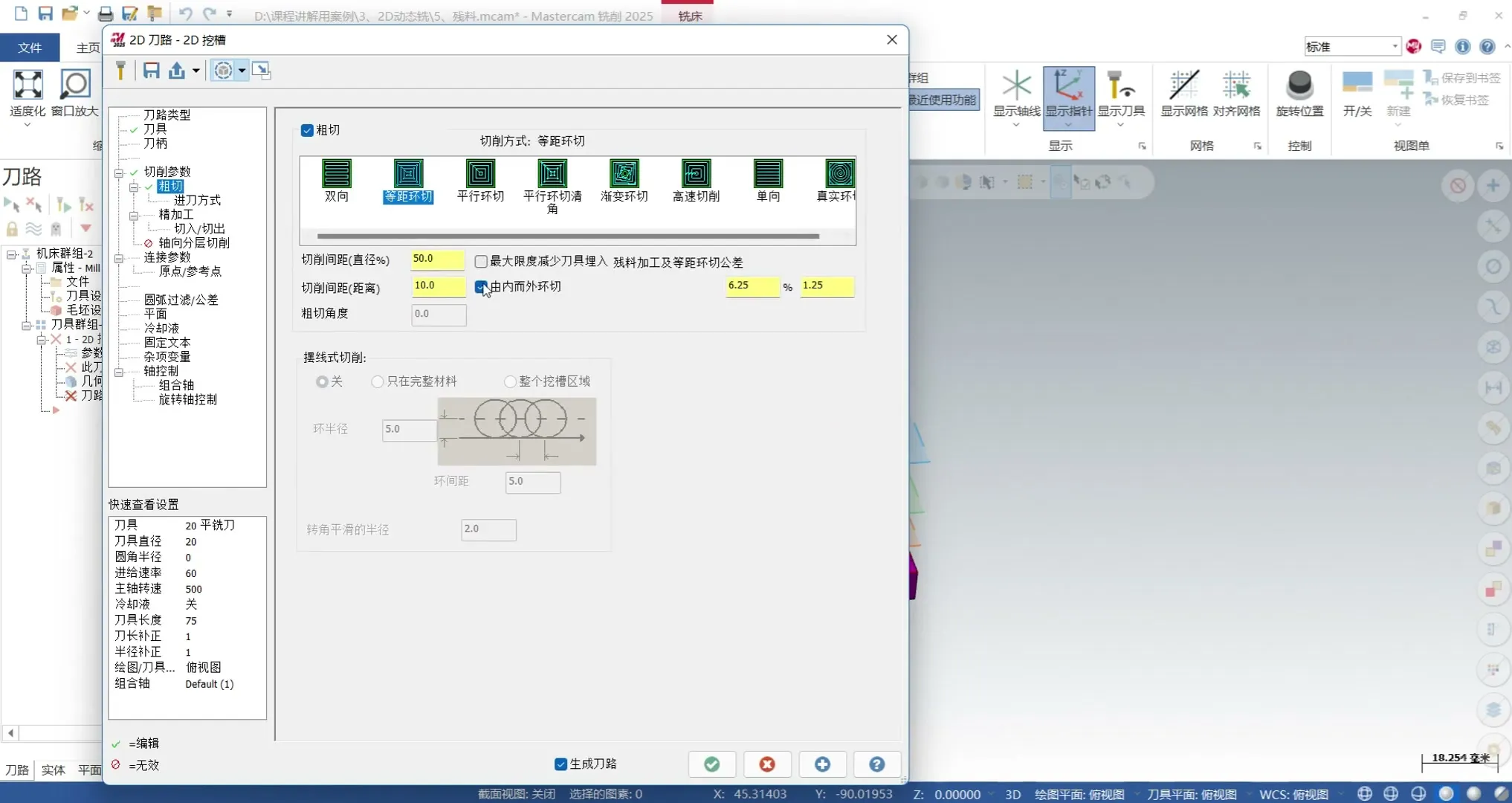Viewport: 1512px width, 803px height.
Task: Click the 对齐网格 icon
Action: tap(1236, 89)
